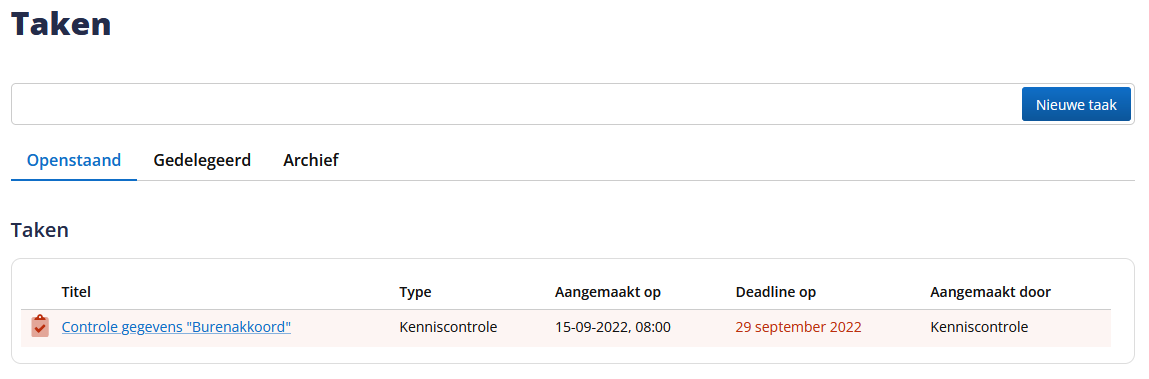Show the Archief tab
Screen dimensions: 1149x379
point(311,160)
